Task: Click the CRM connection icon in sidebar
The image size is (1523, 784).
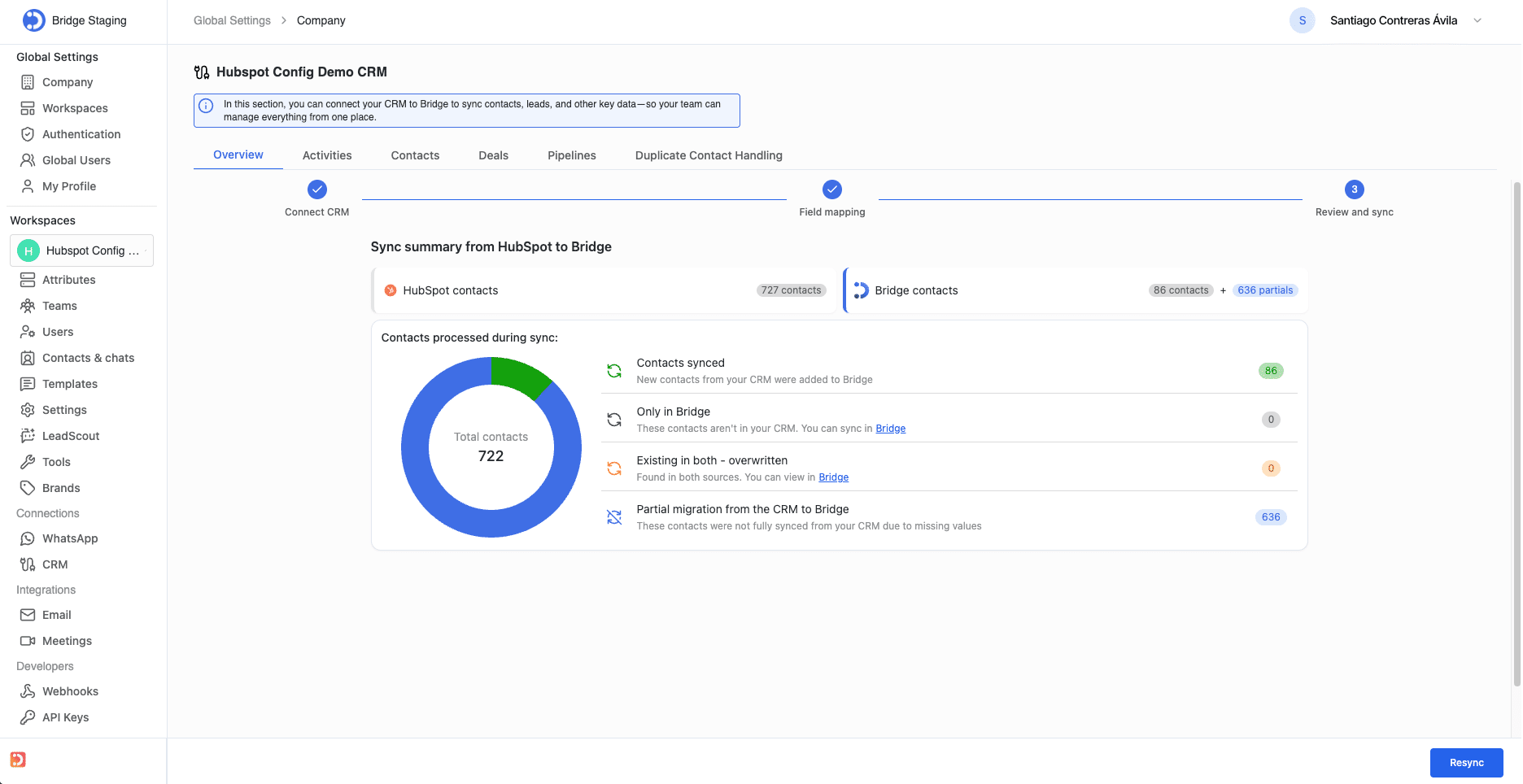Action: [28, 564]
